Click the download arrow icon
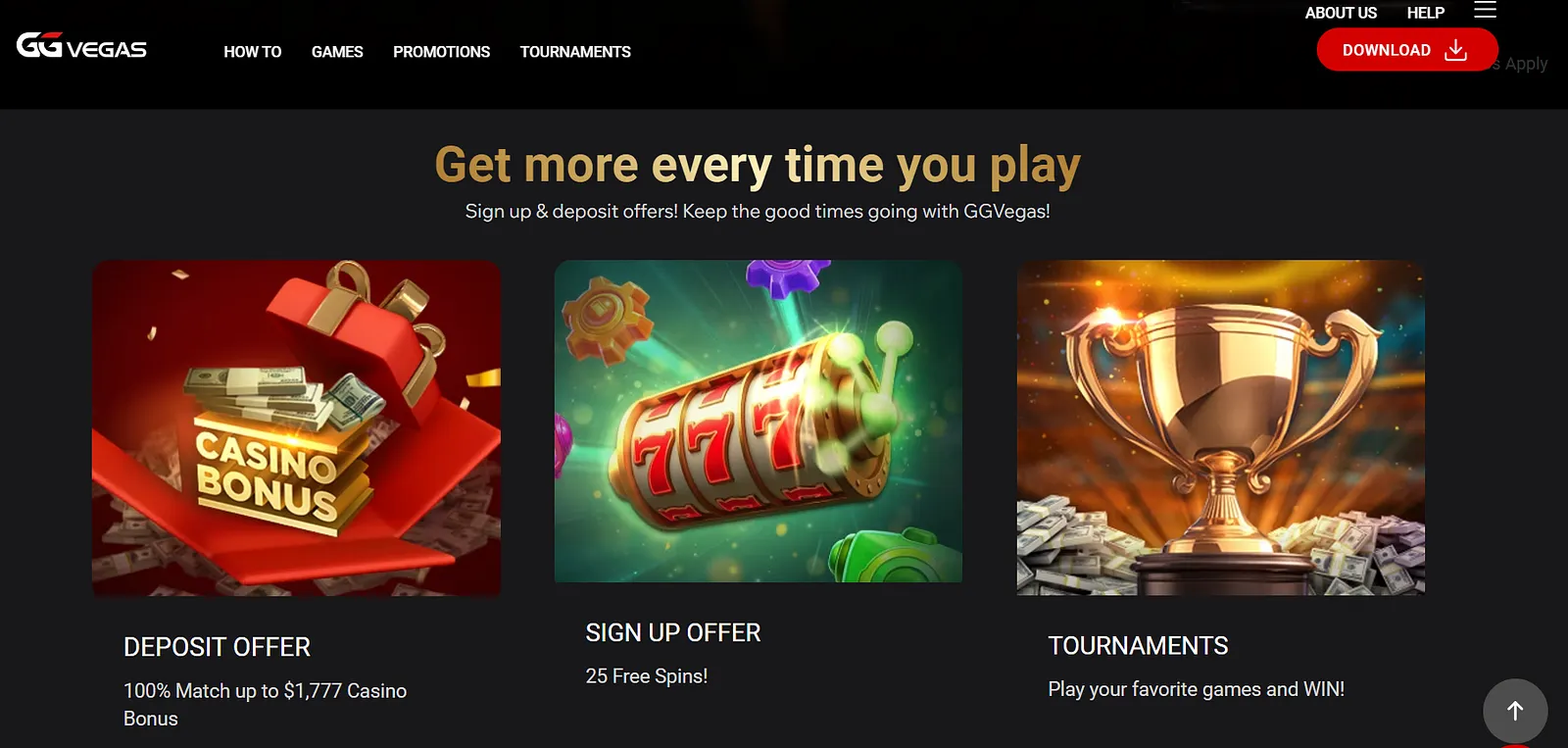1568x748 pixels. [1456, 50]
